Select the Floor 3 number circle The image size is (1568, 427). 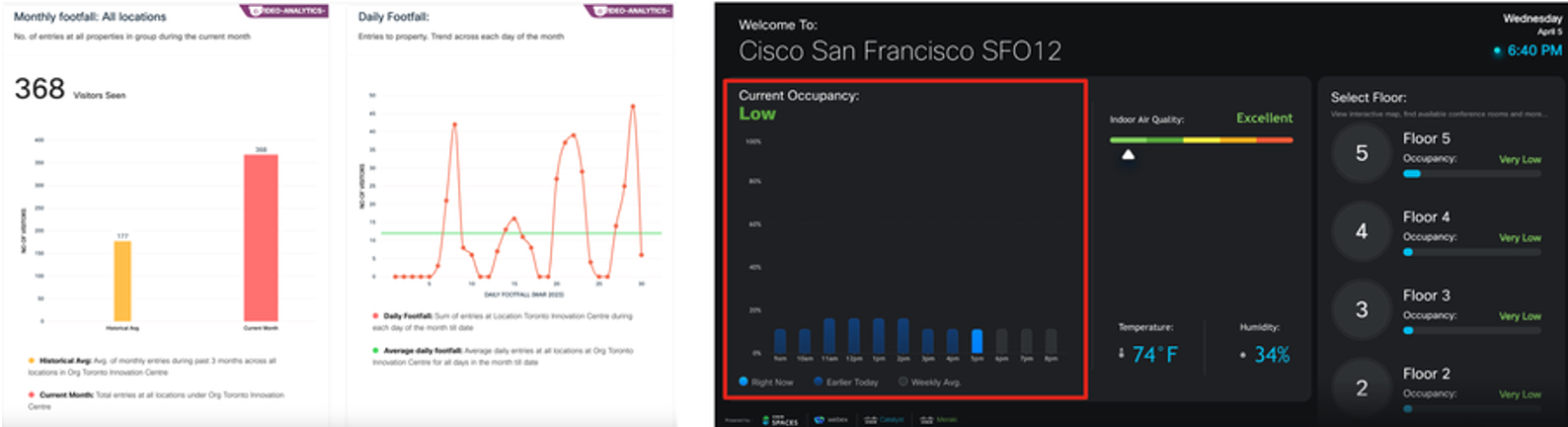pyautogui.click(x=1362, y=309)
